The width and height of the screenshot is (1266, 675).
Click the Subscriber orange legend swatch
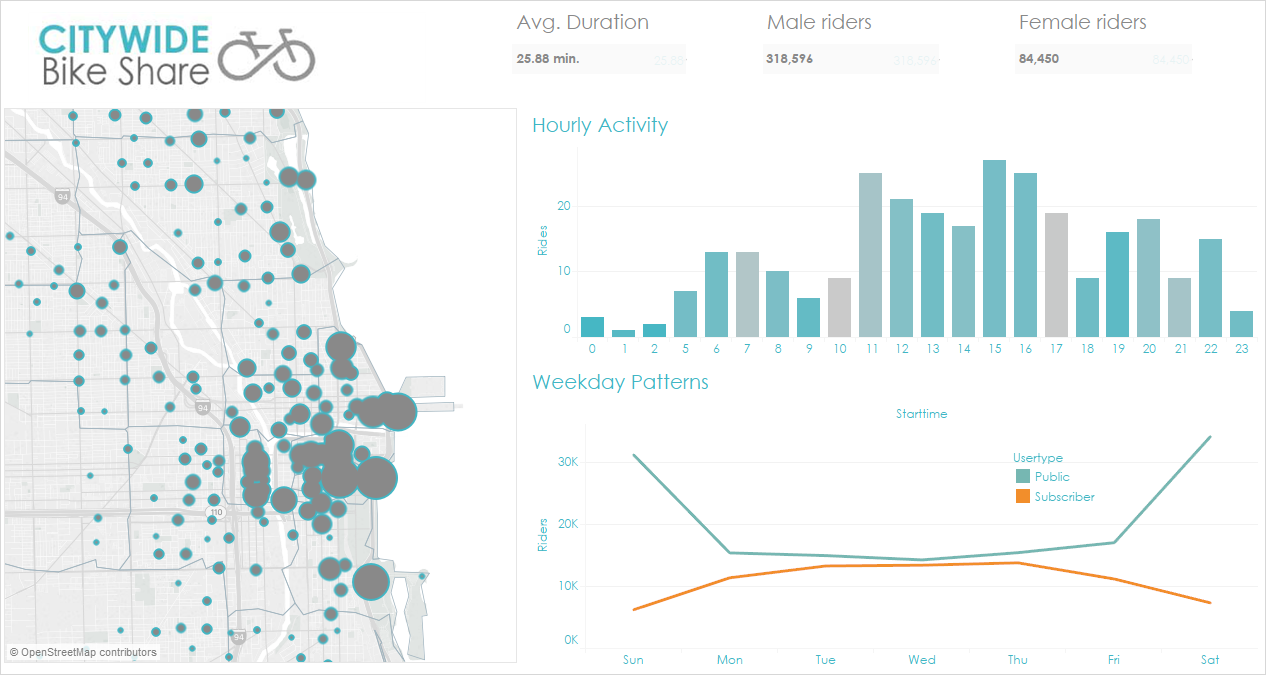1022,497
